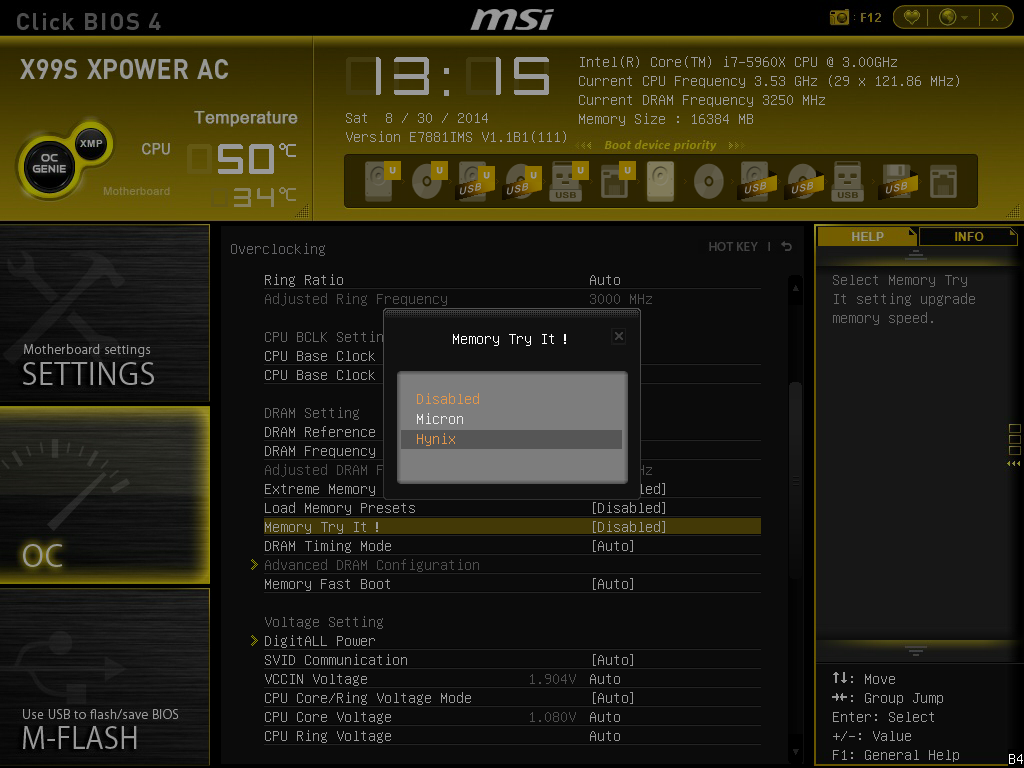
Task: Click the F12 screenshot camera icon
Action: [x=839, y=18]
